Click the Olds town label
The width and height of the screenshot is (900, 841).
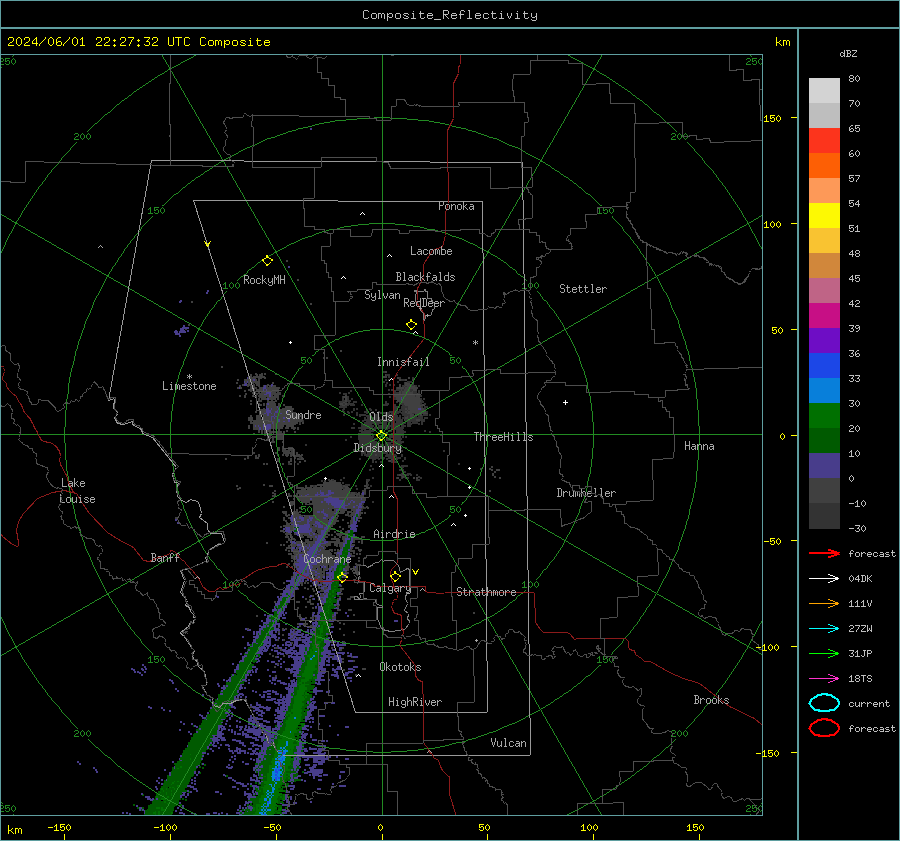[x=381, y=417]
